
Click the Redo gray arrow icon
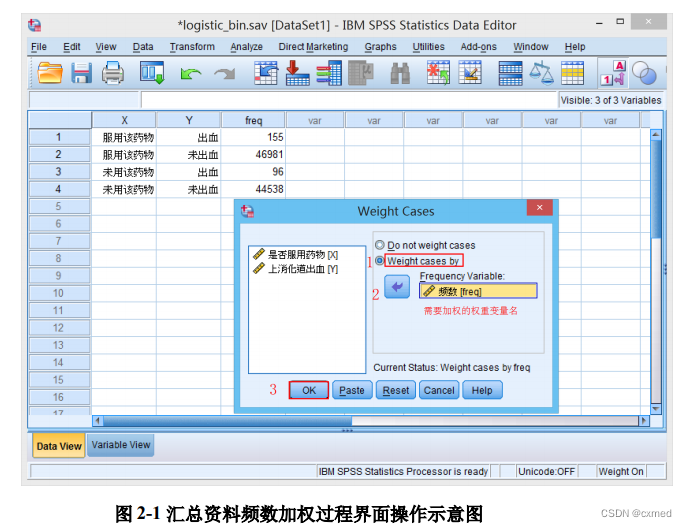[224, 74]
